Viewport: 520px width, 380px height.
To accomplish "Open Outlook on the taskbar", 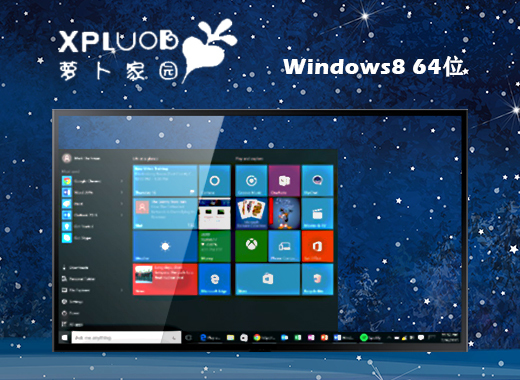I will tap(284, 338).
